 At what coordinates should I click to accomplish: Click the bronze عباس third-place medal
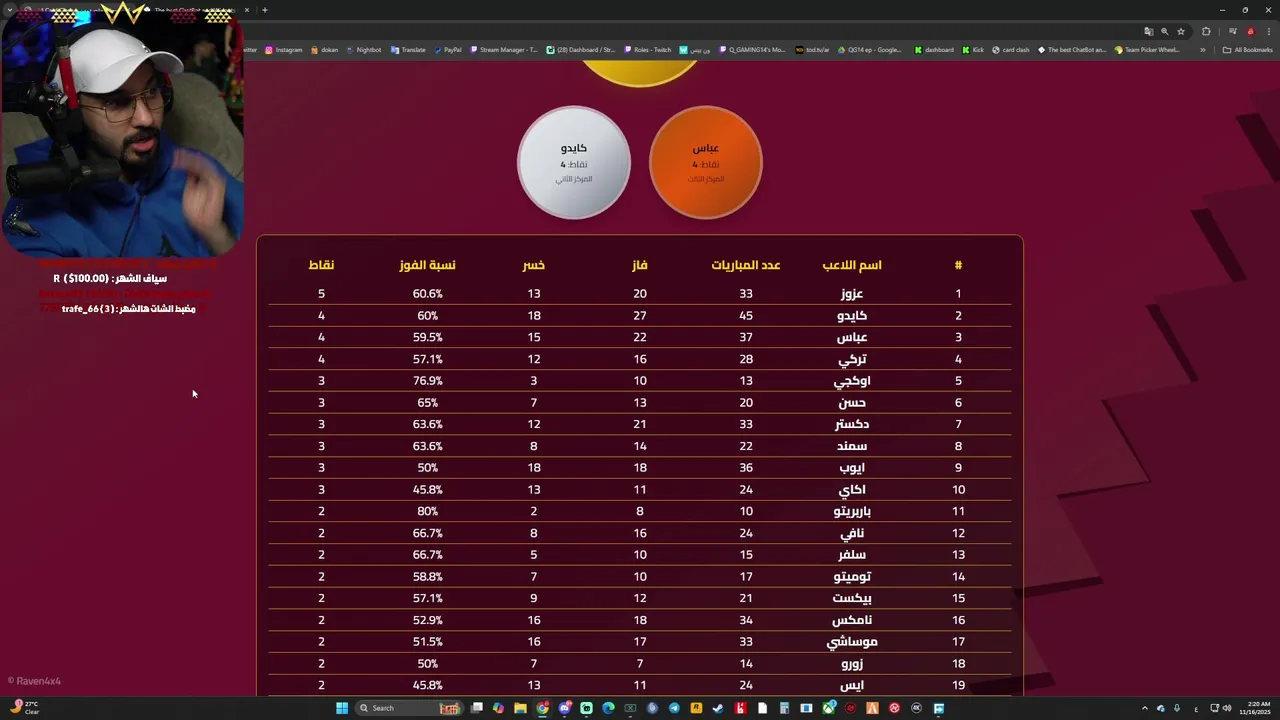(706, 162)
